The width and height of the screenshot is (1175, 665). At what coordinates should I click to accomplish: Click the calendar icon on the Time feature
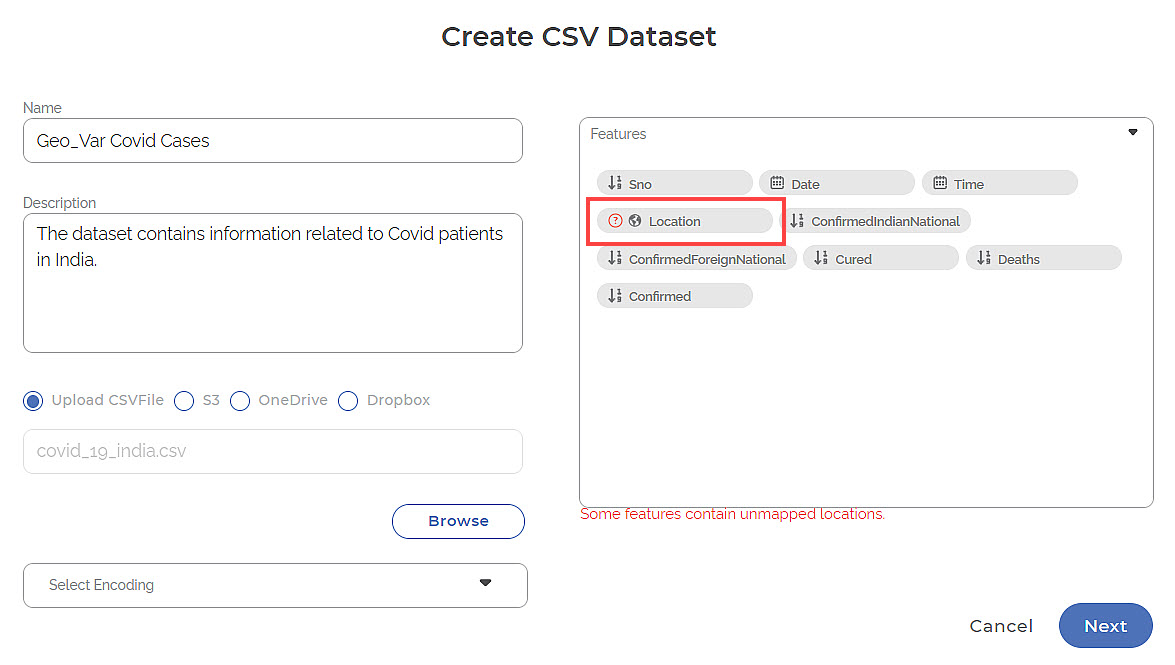[939, 182]
